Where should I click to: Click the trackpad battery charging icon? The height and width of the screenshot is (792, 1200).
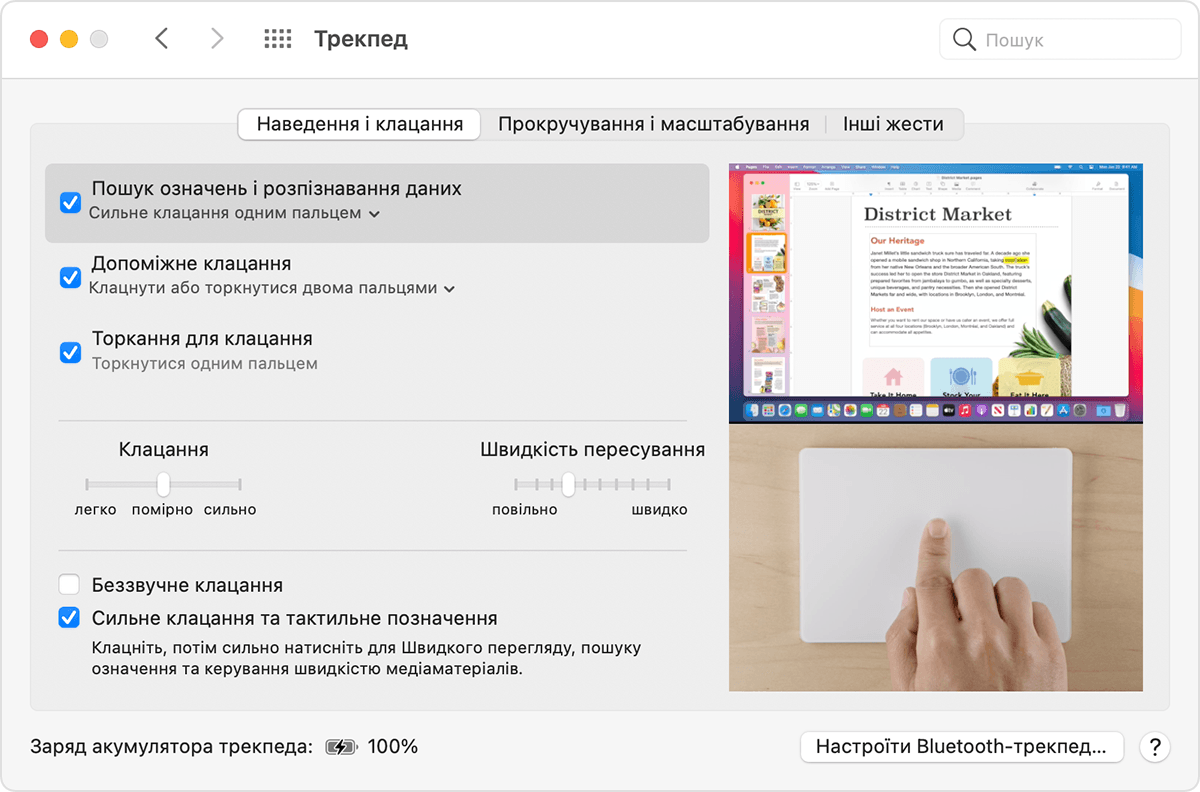[340, 746]
